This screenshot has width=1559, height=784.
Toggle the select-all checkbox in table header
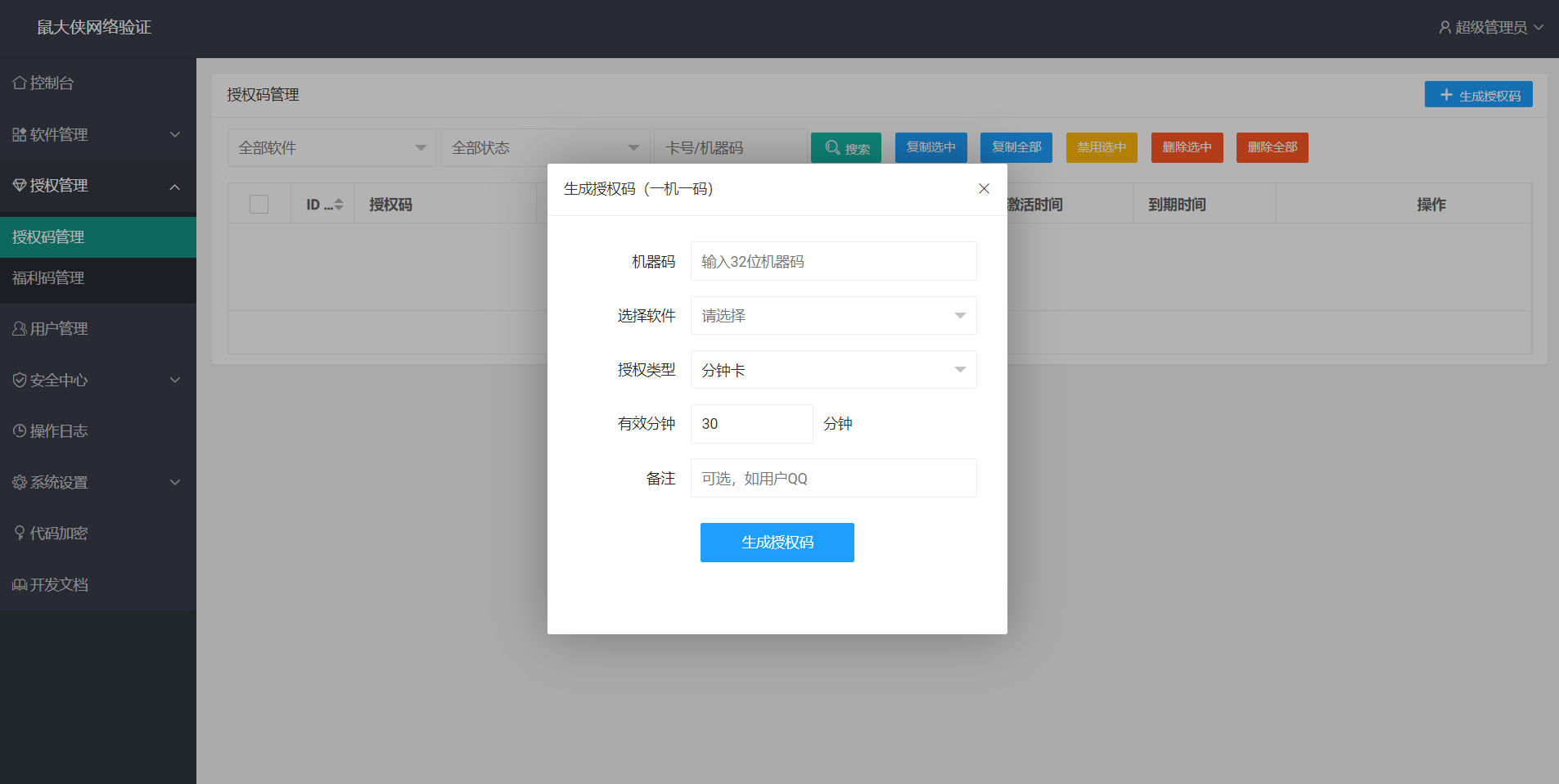[259, 205]
